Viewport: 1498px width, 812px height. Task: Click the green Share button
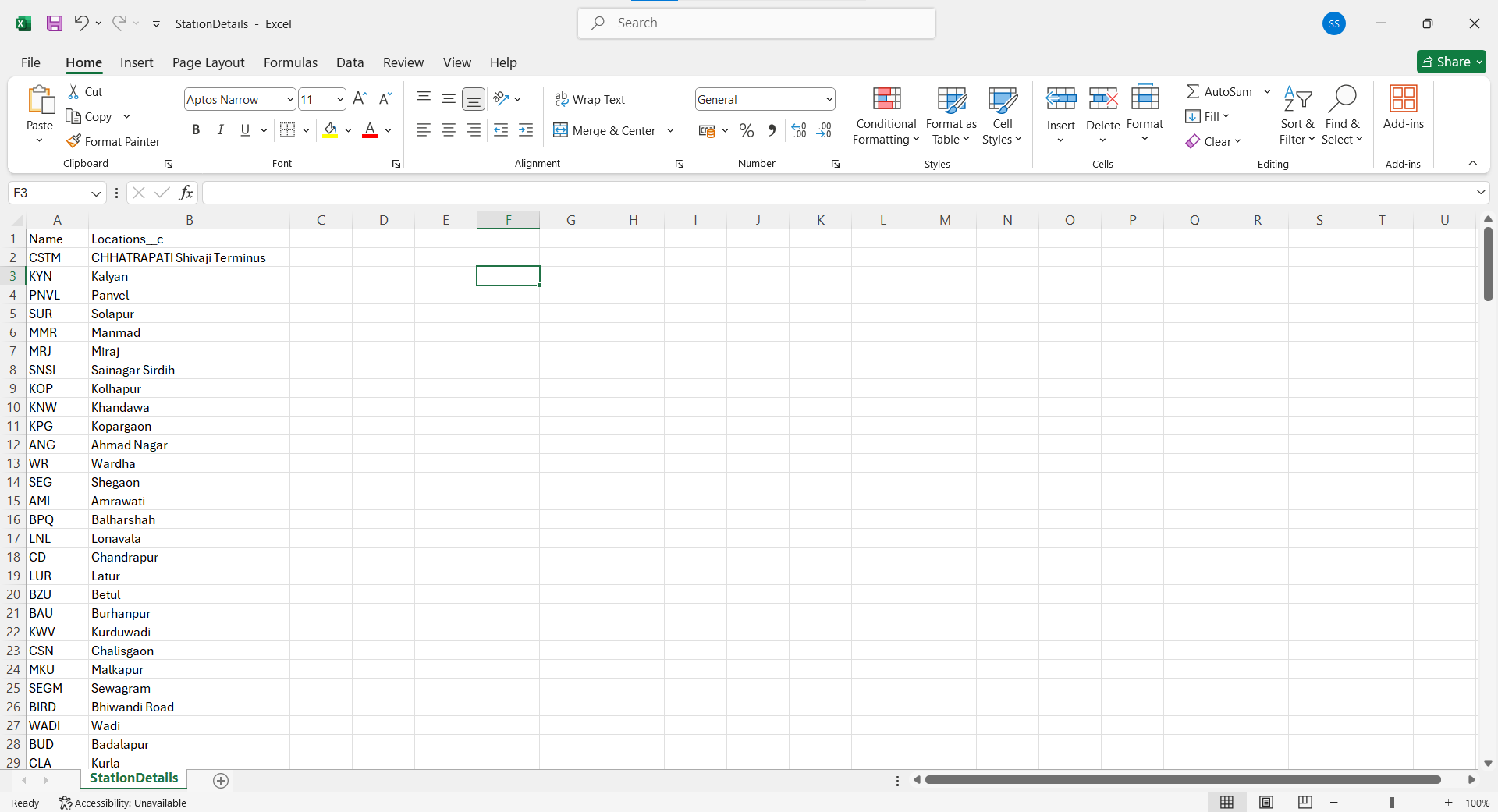coord(1450,62)
